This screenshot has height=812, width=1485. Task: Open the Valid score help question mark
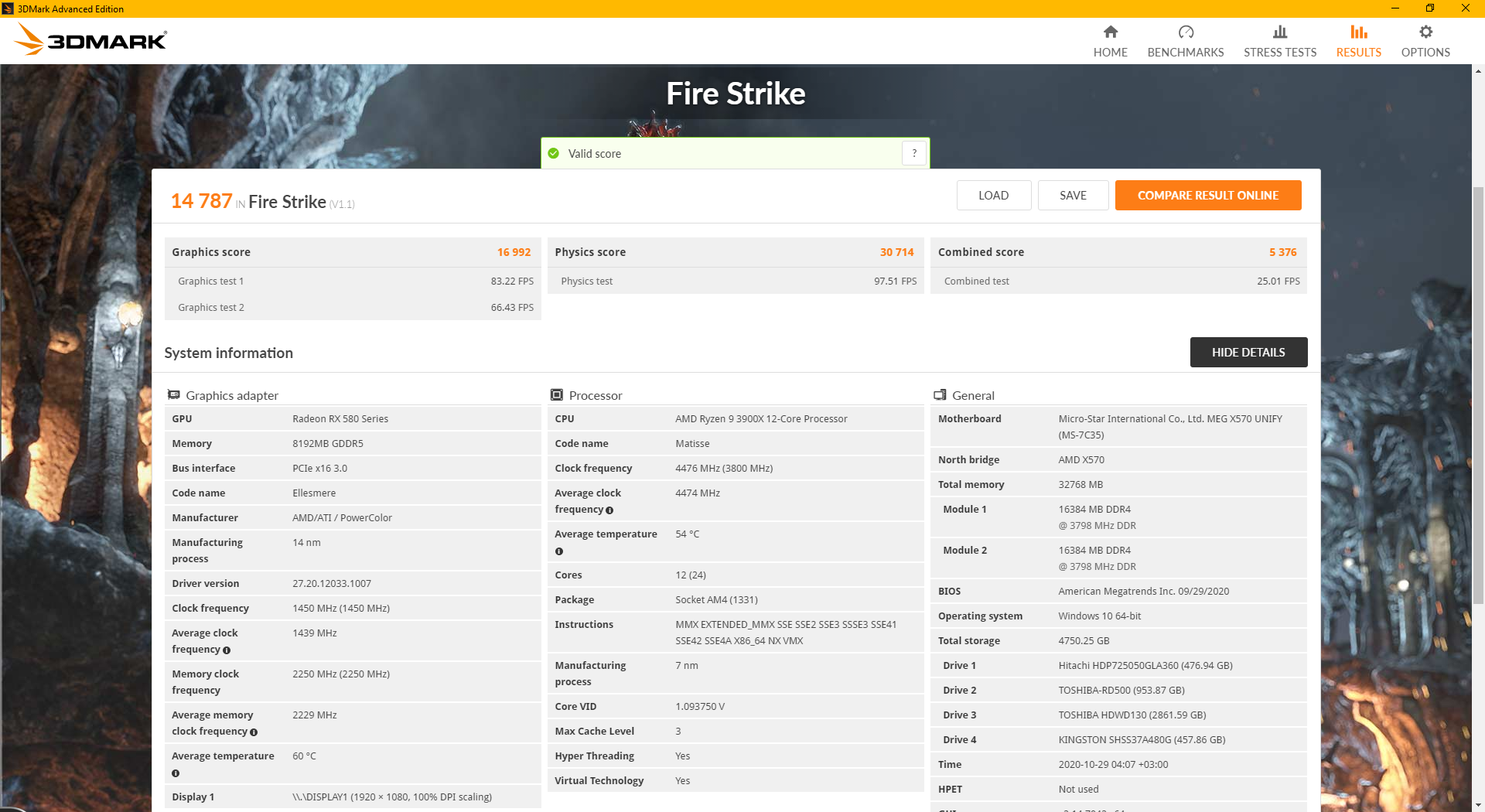click(914, 153)
